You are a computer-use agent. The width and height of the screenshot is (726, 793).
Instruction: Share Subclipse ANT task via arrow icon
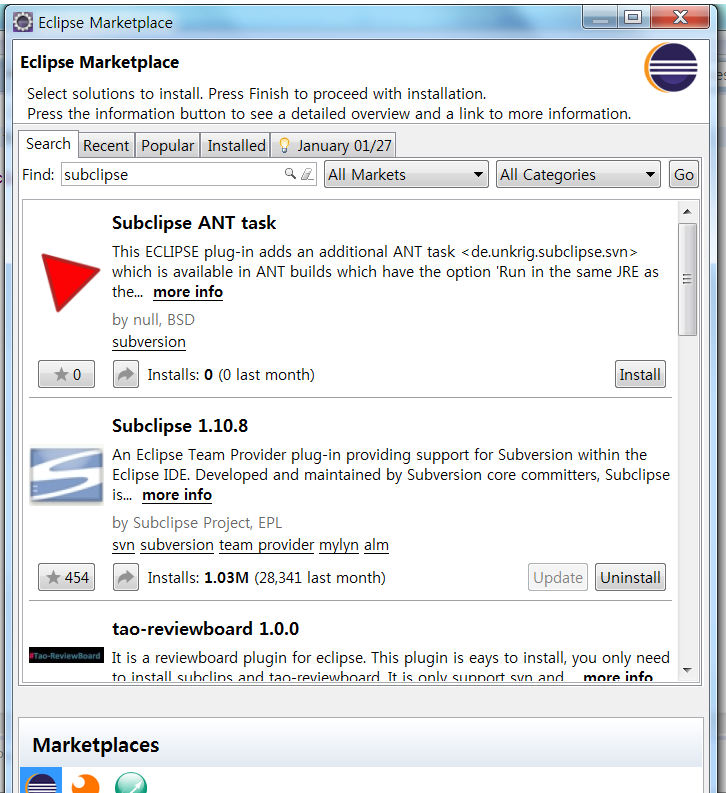pos(125,374)
